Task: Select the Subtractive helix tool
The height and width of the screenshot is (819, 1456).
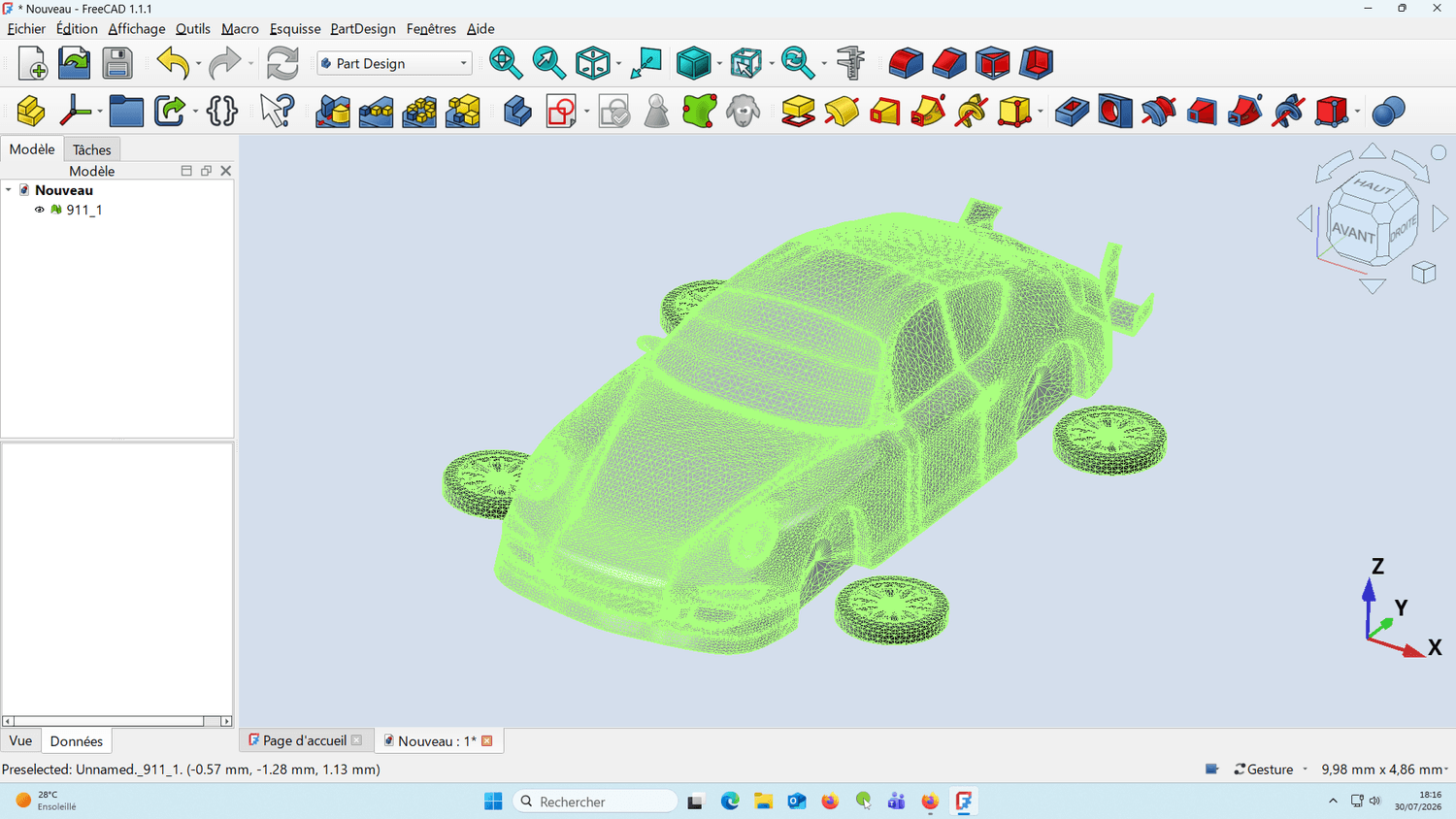Action: [1288, 112]
